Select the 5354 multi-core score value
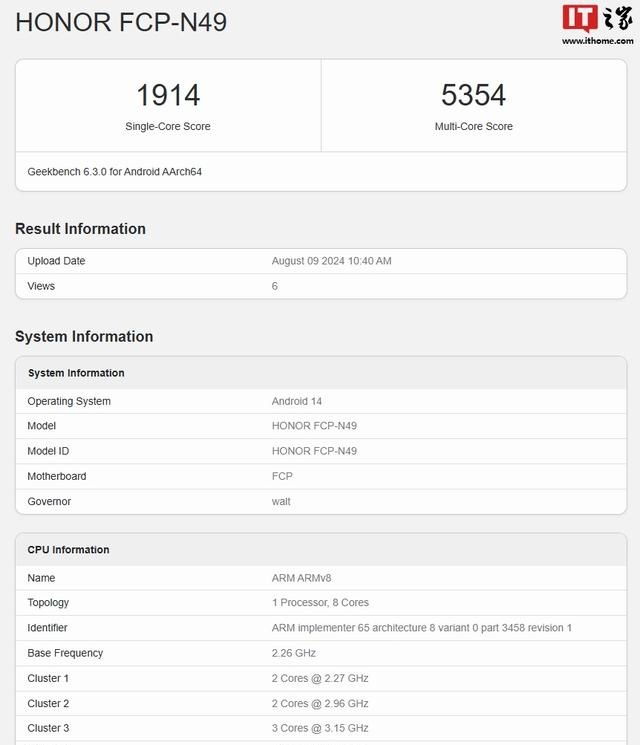The height and width of the screenshot is (745, 640). coord(473,95)
